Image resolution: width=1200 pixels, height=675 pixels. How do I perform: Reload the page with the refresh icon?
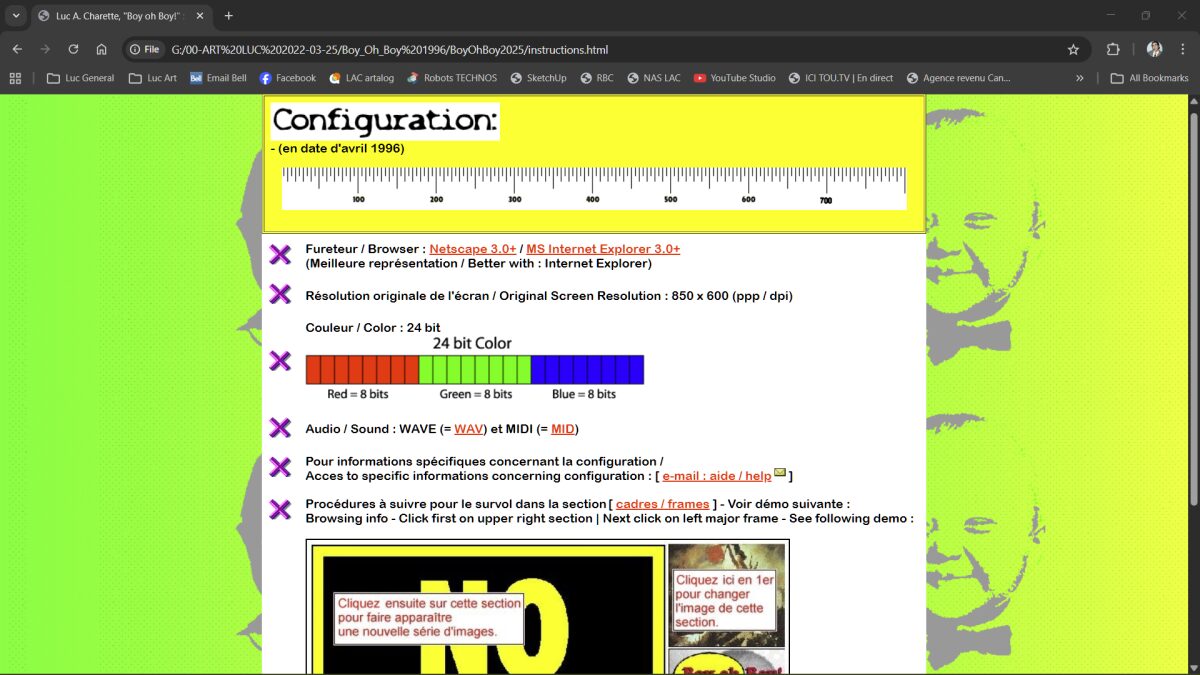(x=73, y=49)
